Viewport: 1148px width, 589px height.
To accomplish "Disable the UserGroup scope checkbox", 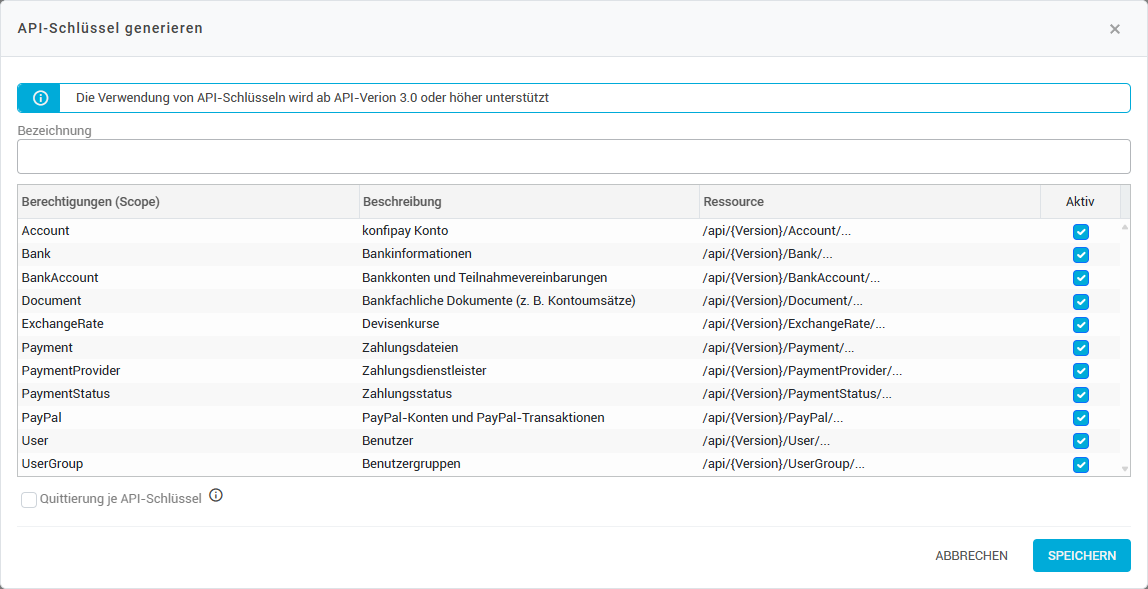I will point(1080,464).
